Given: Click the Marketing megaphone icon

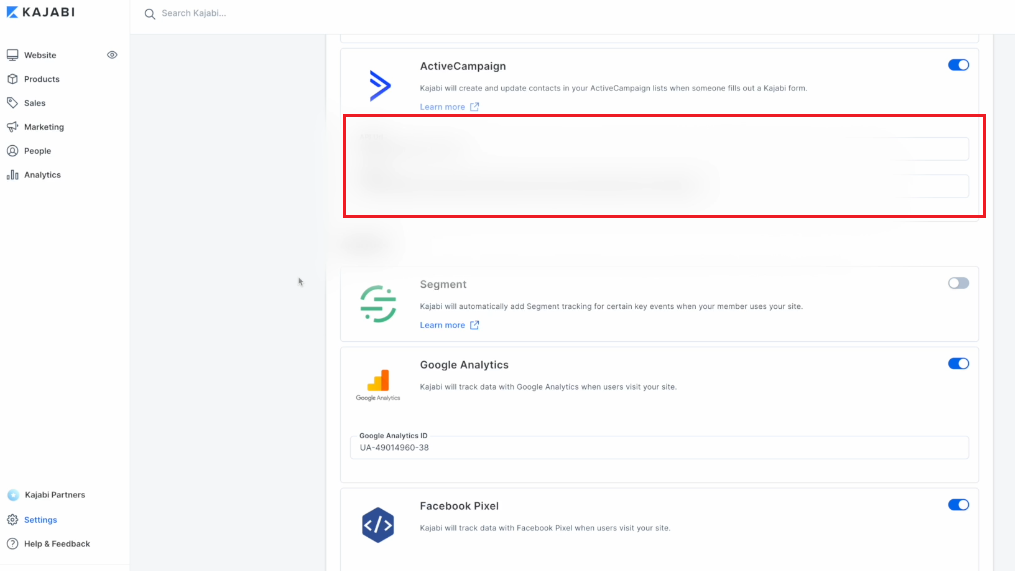Looking at the screenshot, I should coord(12,127).
